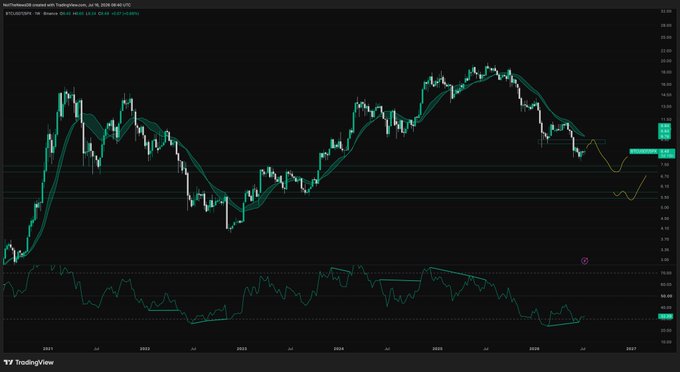This screenshot has height=372, width=680.
Task: Click the 13.00 price scale label
Action: click(665, 106)
